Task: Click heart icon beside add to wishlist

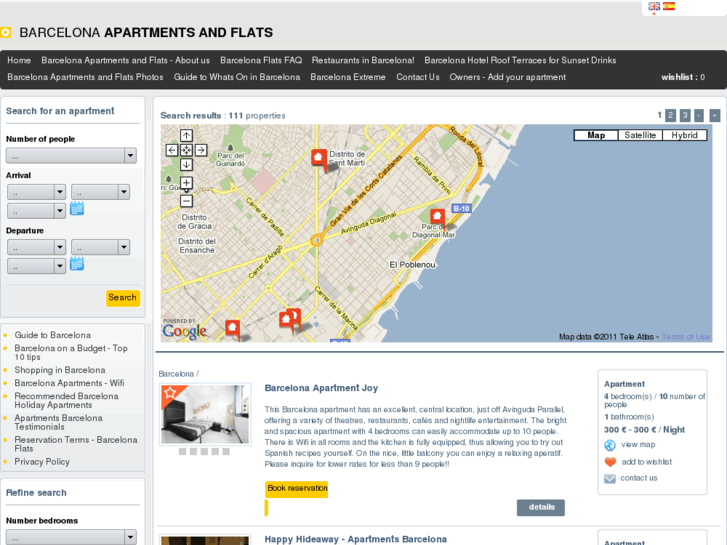Action: (610, 462)
